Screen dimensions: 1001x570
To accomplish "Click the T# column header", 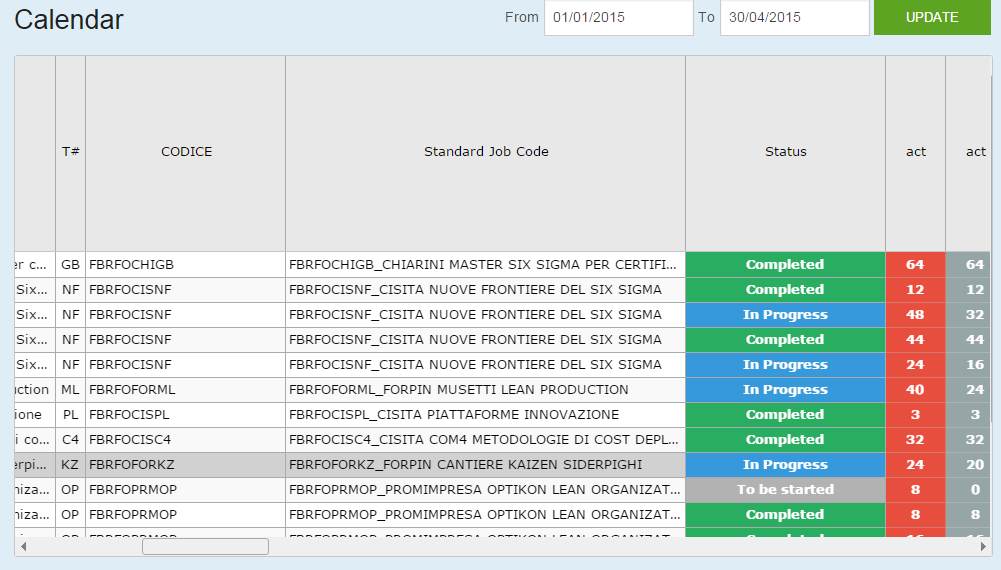I will tap(70, 152).
